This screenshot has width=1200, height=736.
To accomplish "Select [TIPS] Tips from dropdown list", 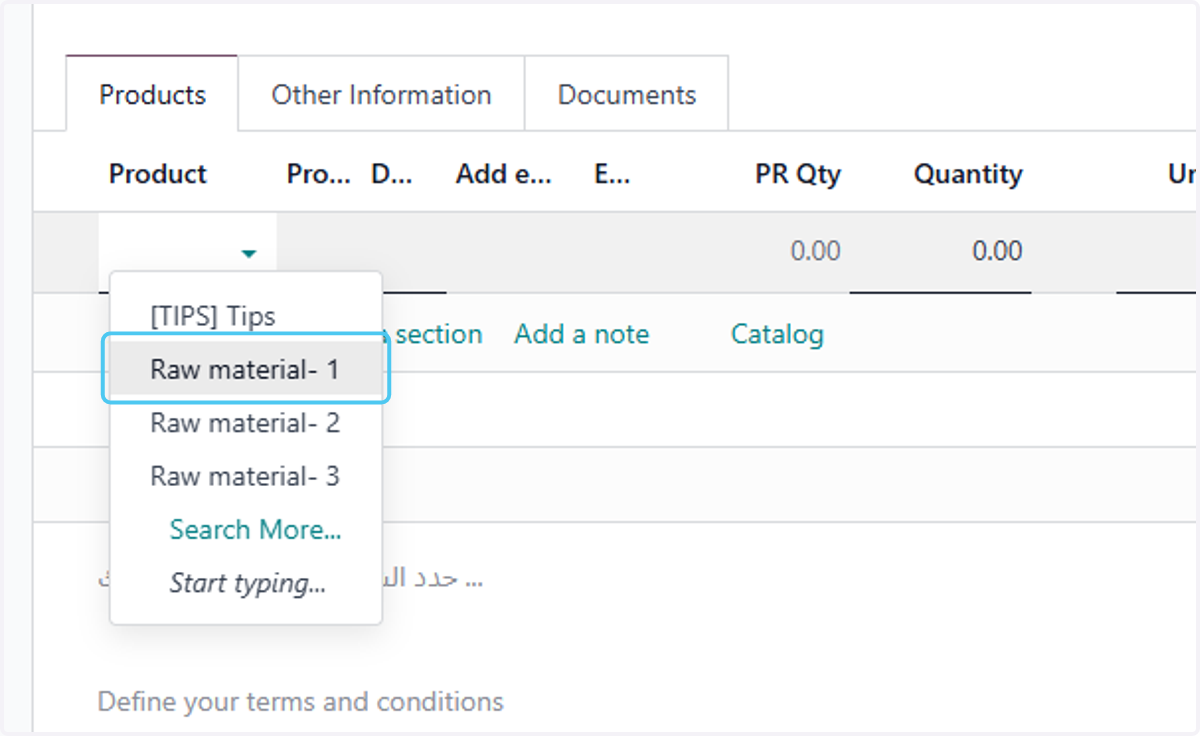I will point(246,316).
